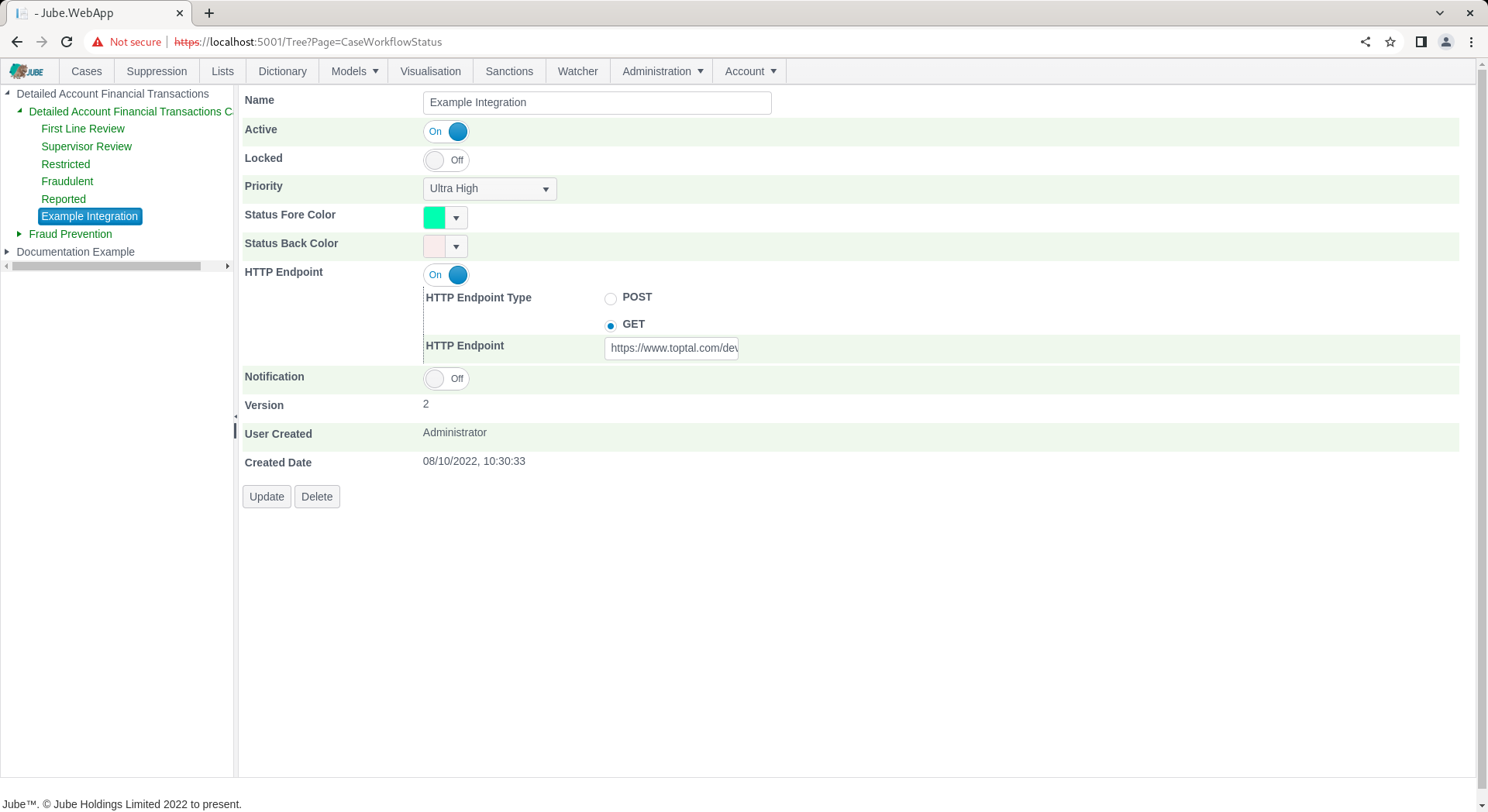
Task: Click the page vertical scrollbar
Action: tap(1482, 430)
